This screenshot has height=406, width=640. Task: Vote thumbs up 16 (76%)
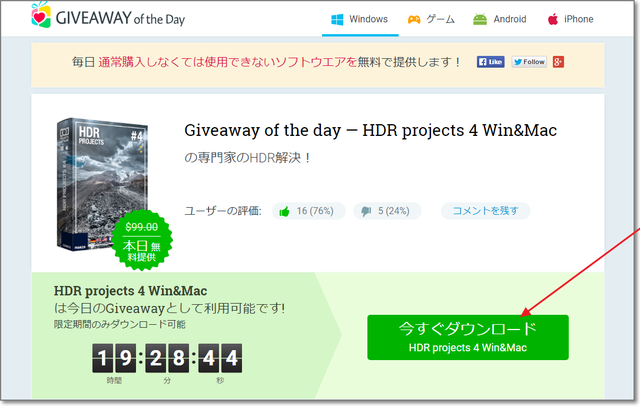pyautogui.click(x=309, y=211)
